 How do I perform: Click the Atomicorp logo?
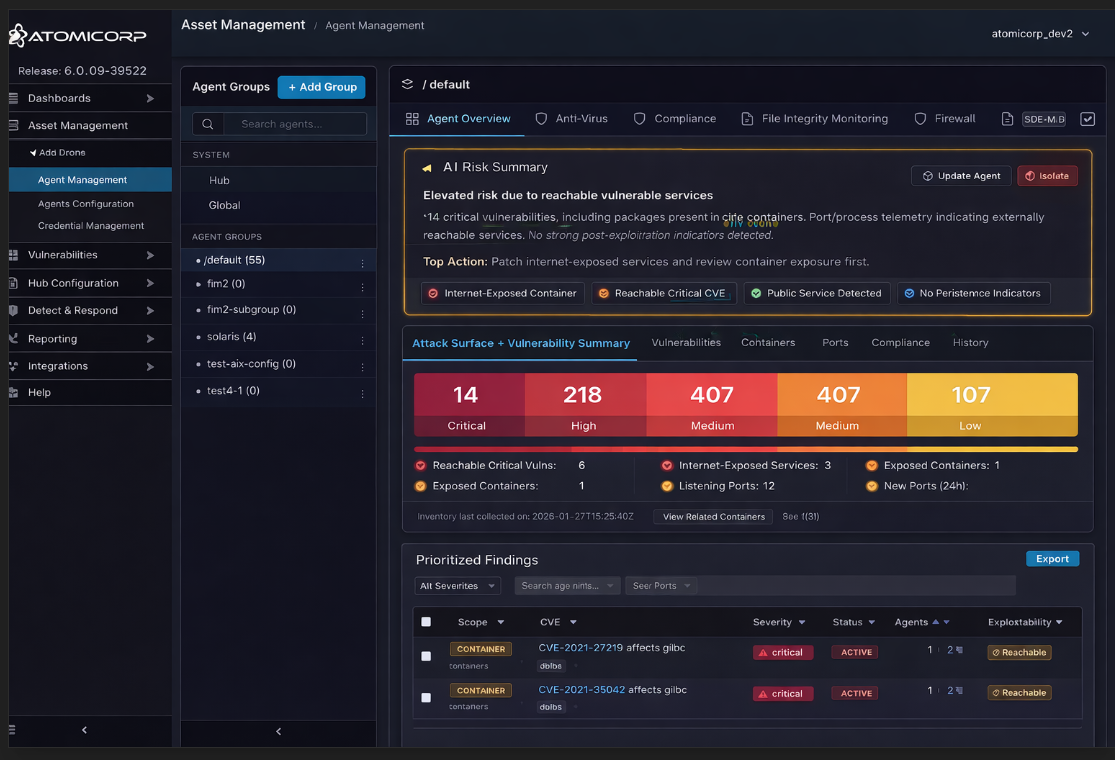tap(78, 36)
